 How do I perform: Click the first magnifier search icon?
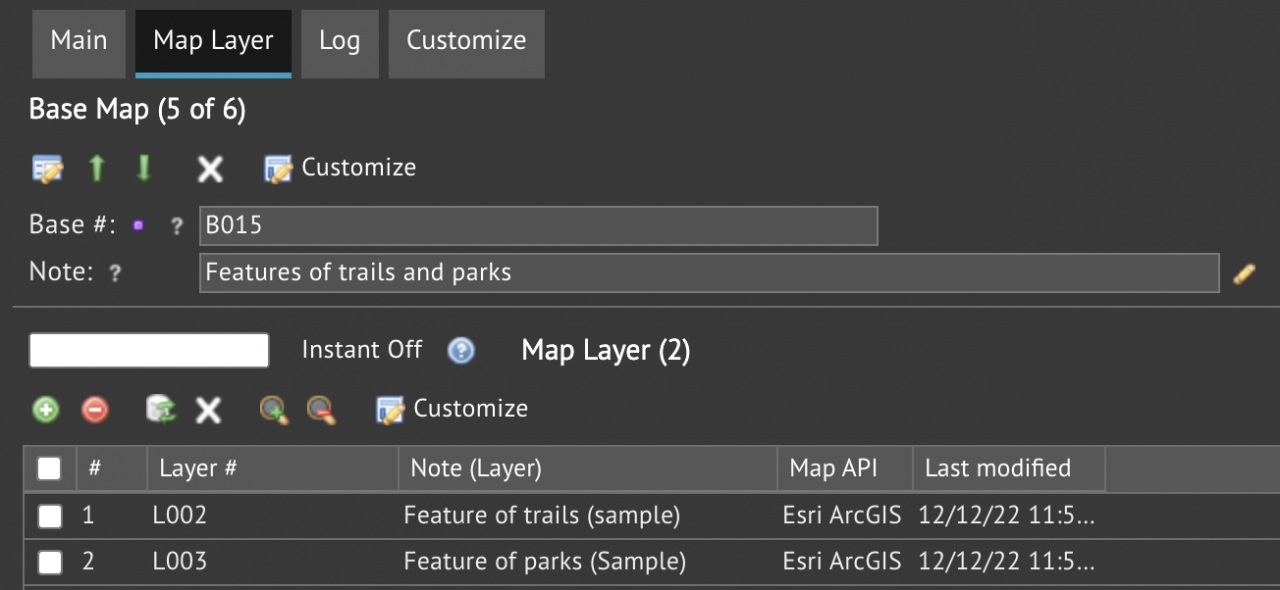point(274,409)
